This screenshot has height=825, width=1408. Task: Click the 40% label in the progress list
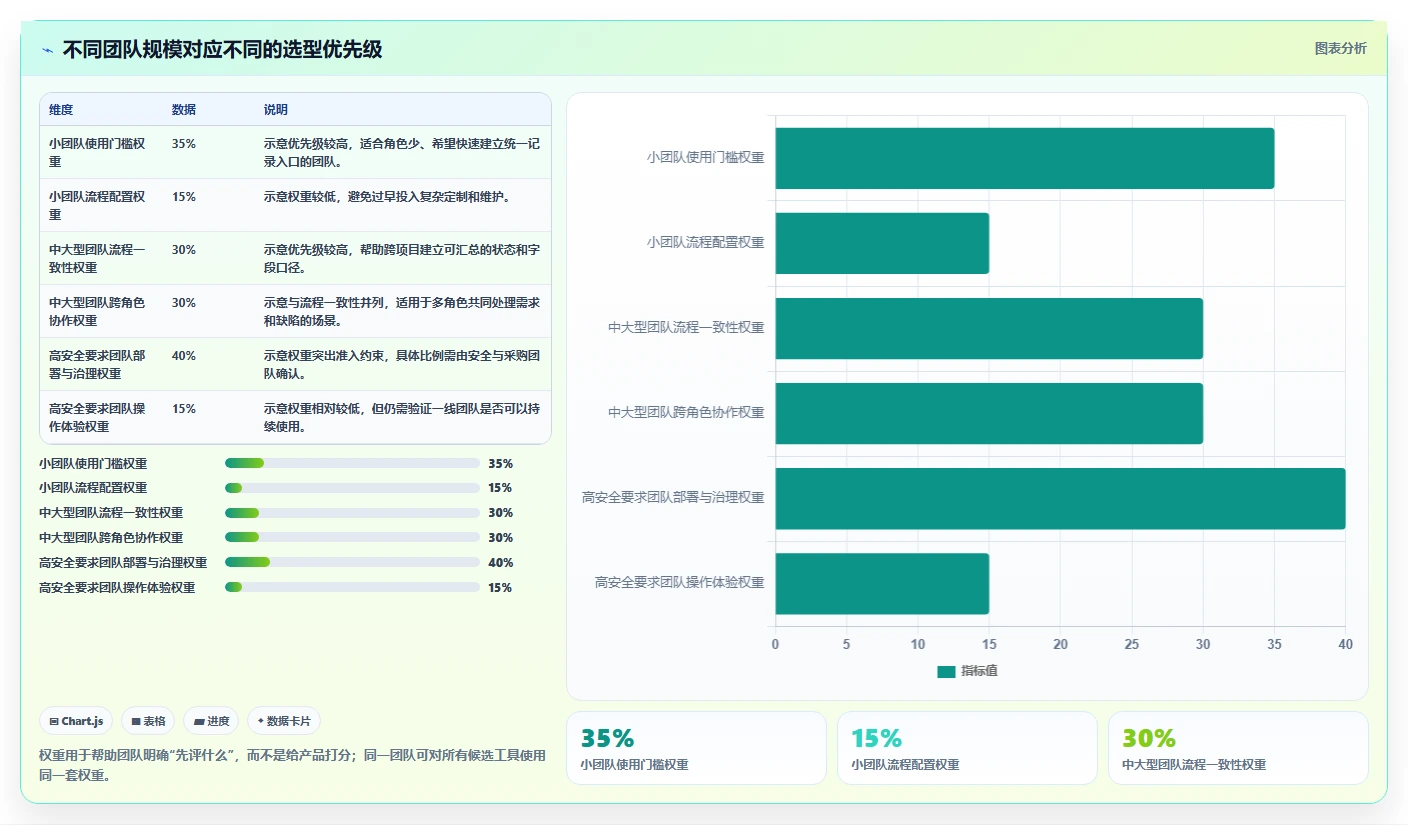point(500,562)
